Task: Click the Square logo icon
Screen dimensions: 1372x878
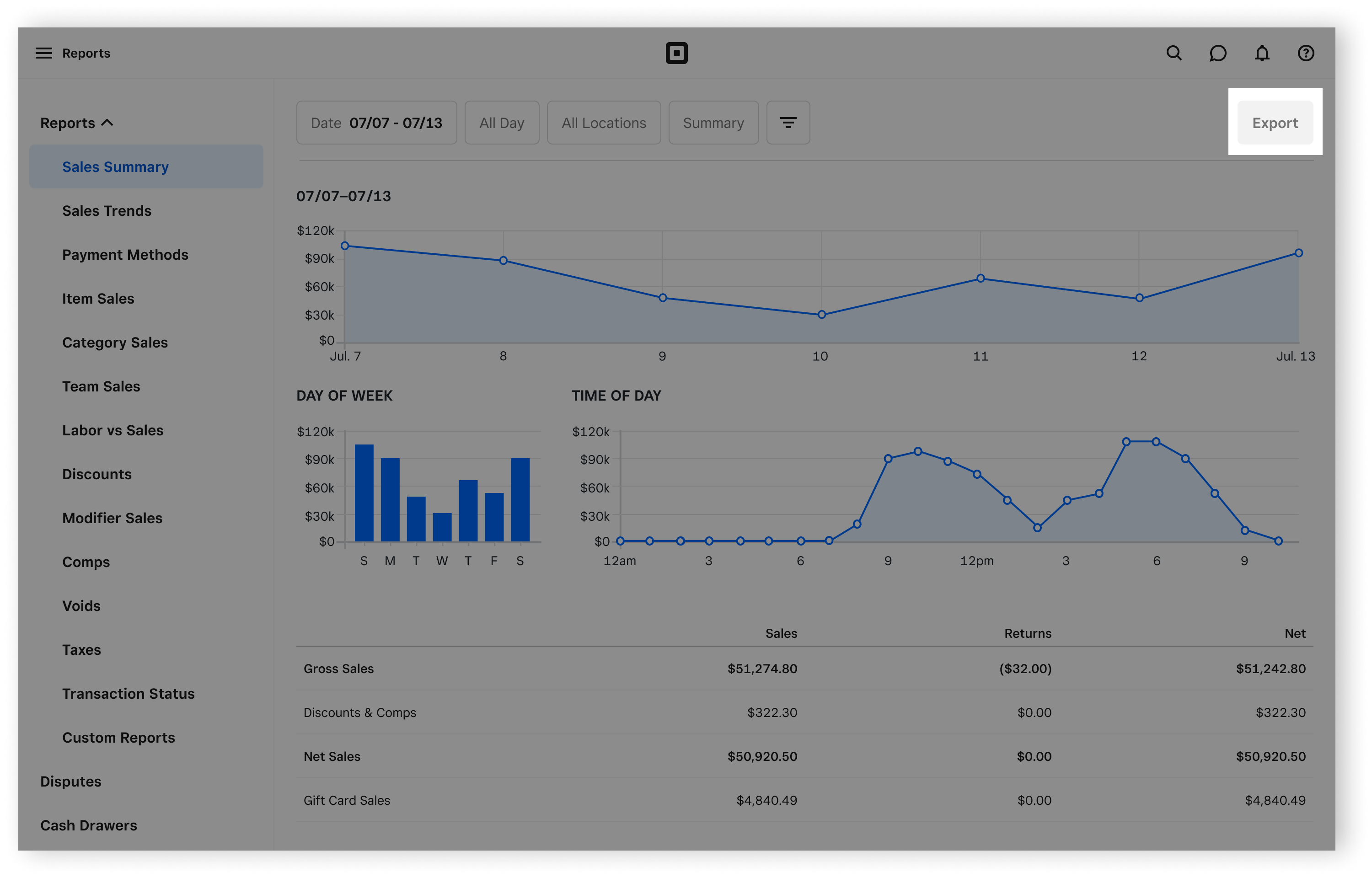Action: [676, 53]
